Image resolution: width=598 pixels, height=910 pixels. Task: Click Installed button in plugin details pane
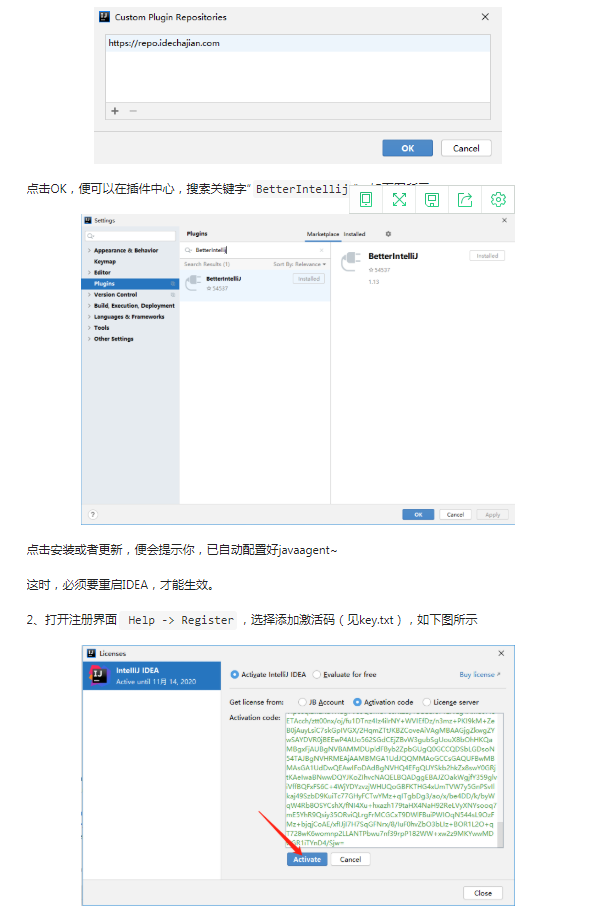coord(487,255)
